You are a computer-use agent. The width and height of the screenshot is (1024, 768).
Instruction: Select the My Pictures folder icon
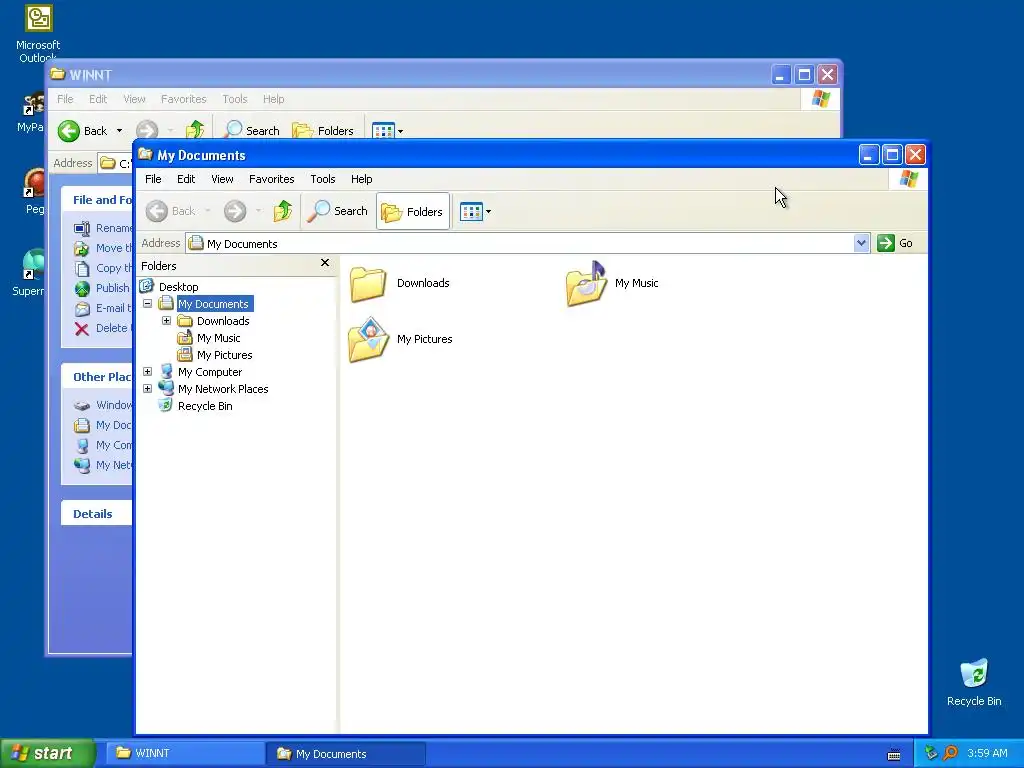369,340
